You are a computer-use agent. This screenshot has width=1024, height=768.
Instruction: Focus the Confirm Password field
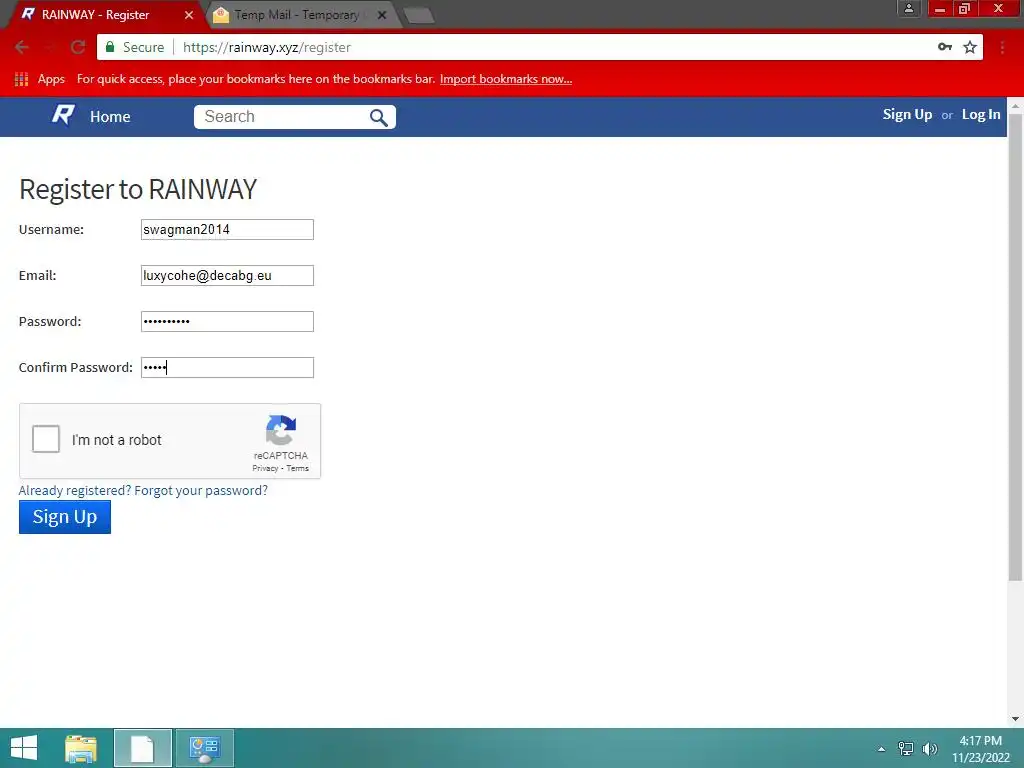[227, 367]
